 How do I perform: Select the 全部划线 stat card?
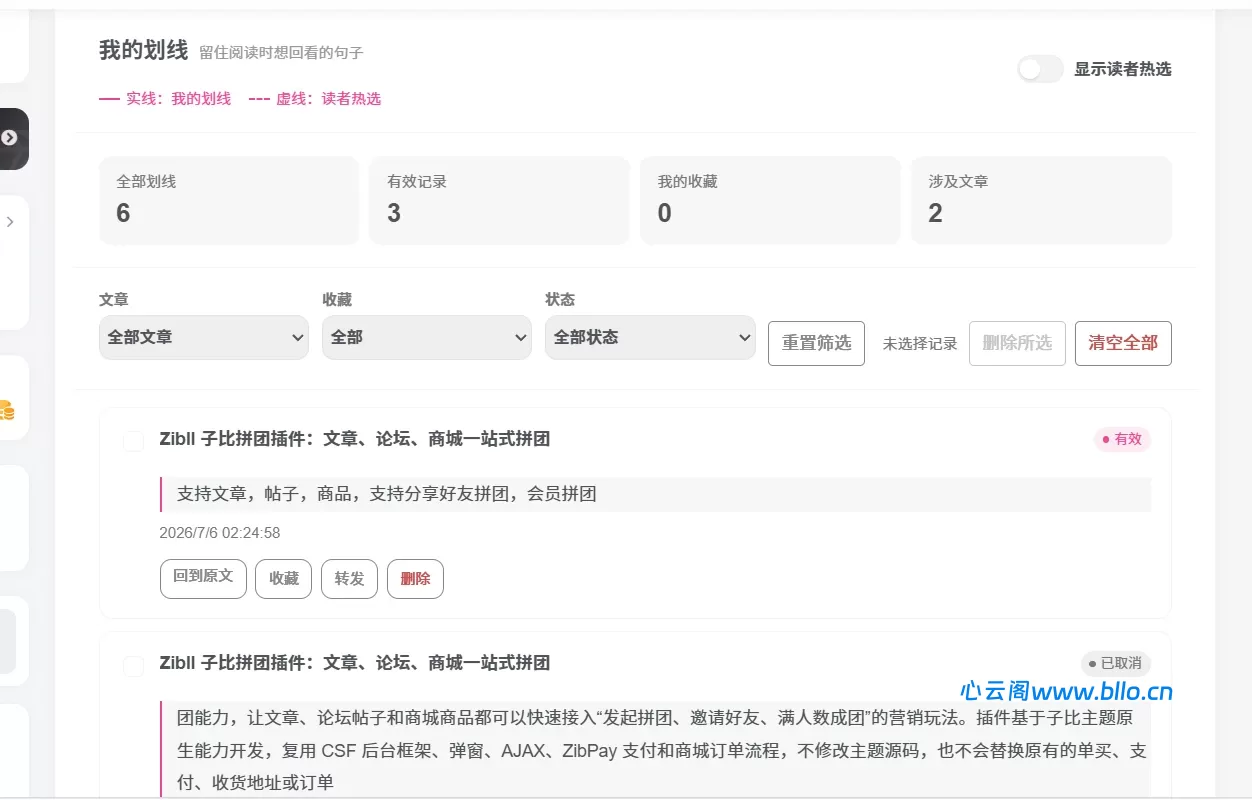[229, 200]
